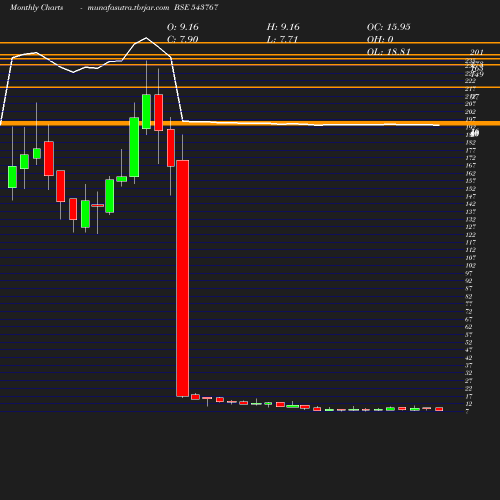500x500 pixels.
Task: Click the price axis label "102"
Action: 471,266
